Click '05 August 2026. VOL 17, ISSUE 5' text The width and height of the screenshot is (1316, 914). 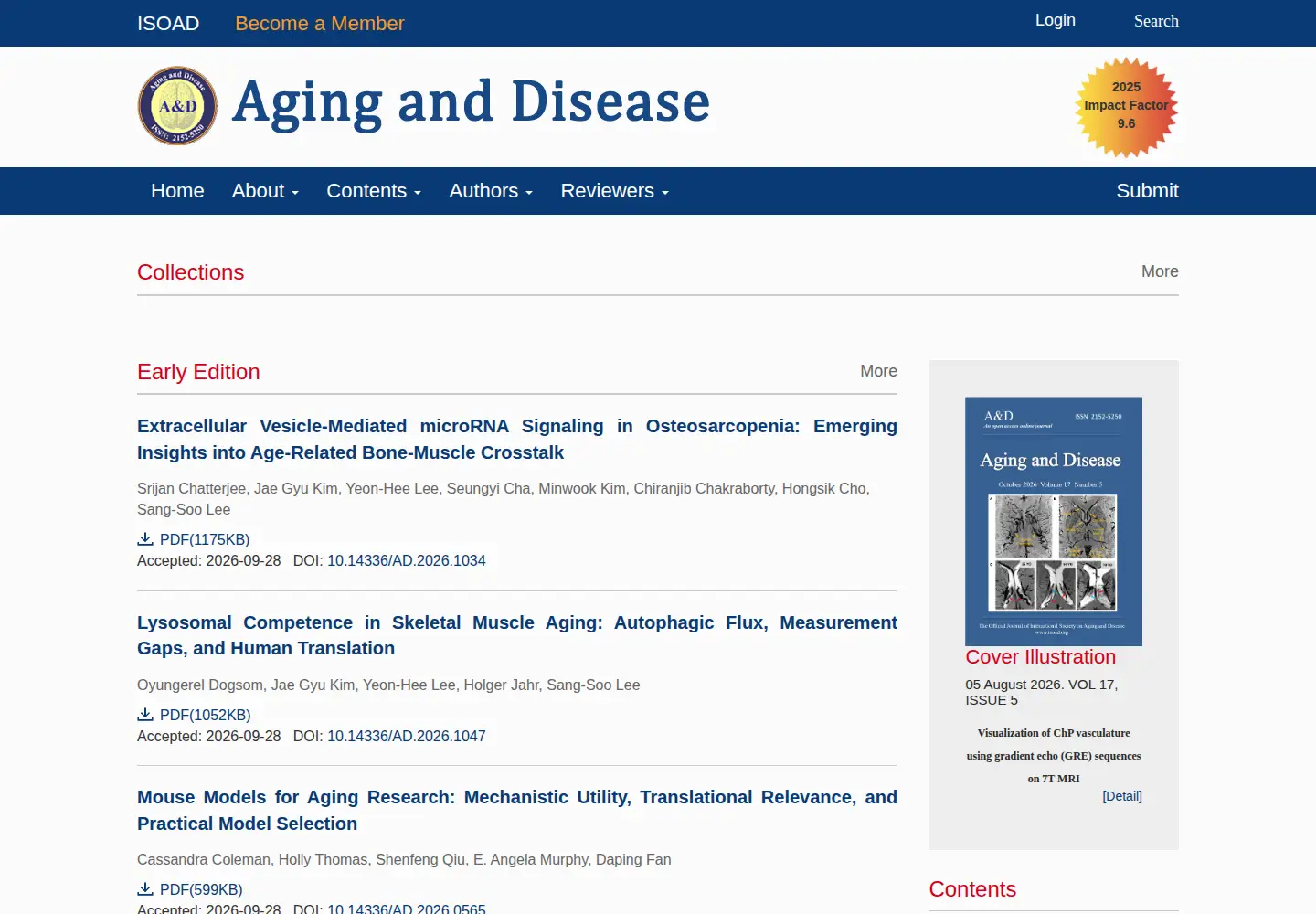[x=1042, y=692]
